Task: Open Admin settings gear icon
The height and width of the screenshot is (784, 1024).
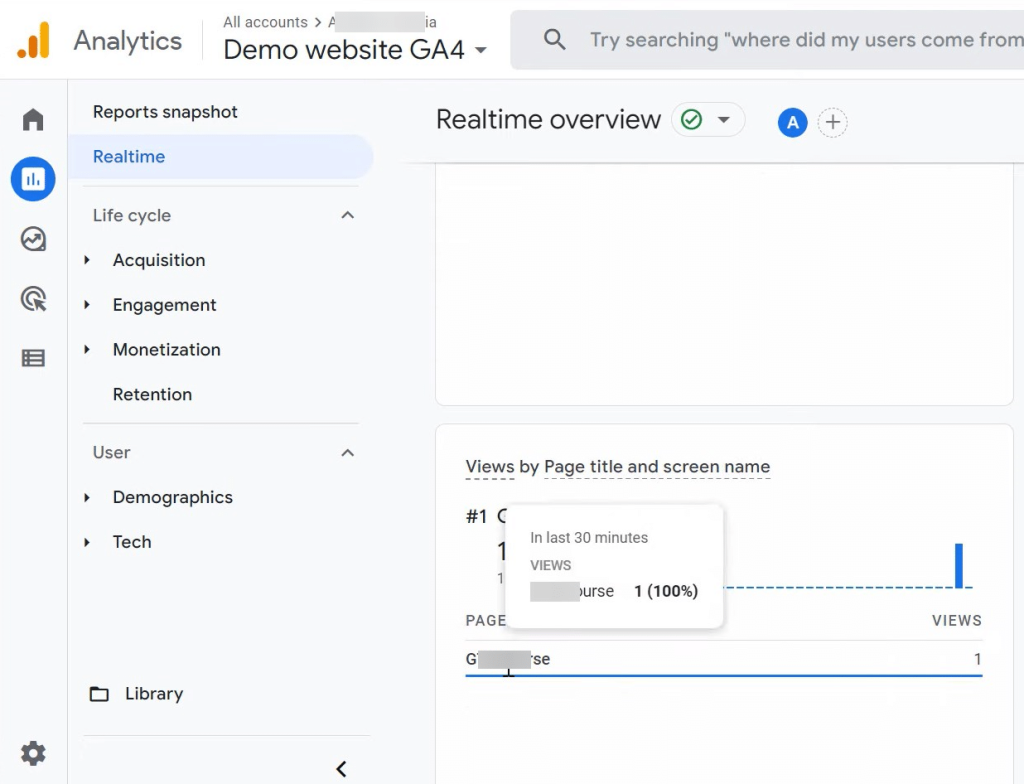Action: click(33, 753)
